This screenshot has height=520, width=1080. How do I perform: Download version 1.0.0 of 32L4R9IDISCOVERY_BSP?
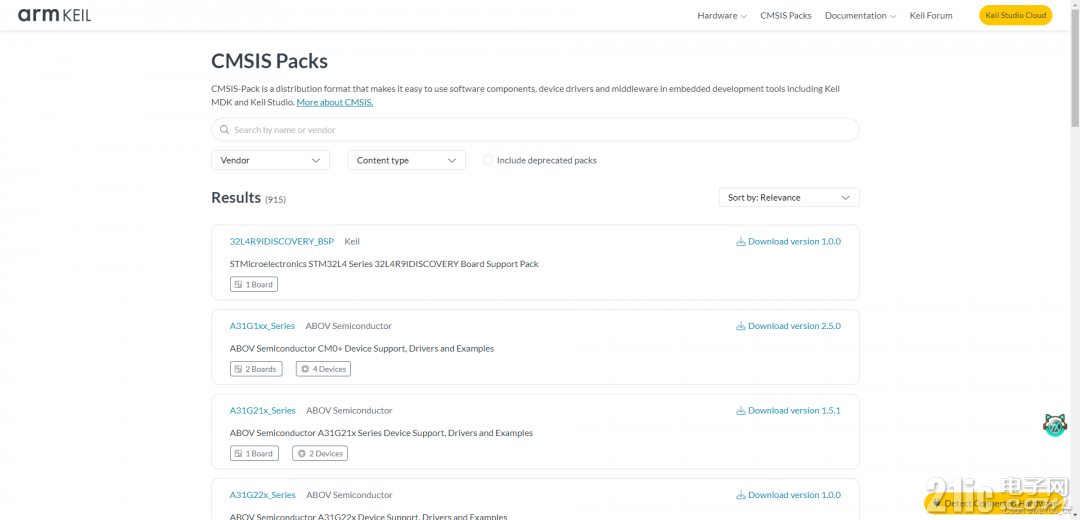789,242
